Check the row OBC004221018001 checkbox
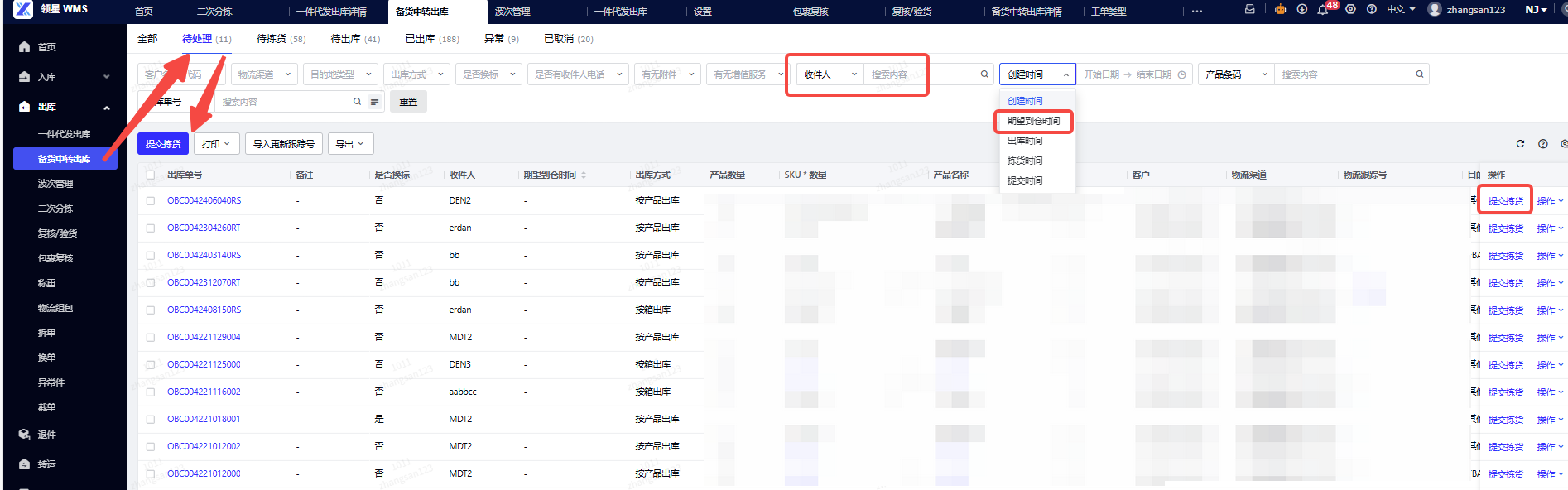The width and height of the screenshot is (1568, 490). tap(151, 420)
